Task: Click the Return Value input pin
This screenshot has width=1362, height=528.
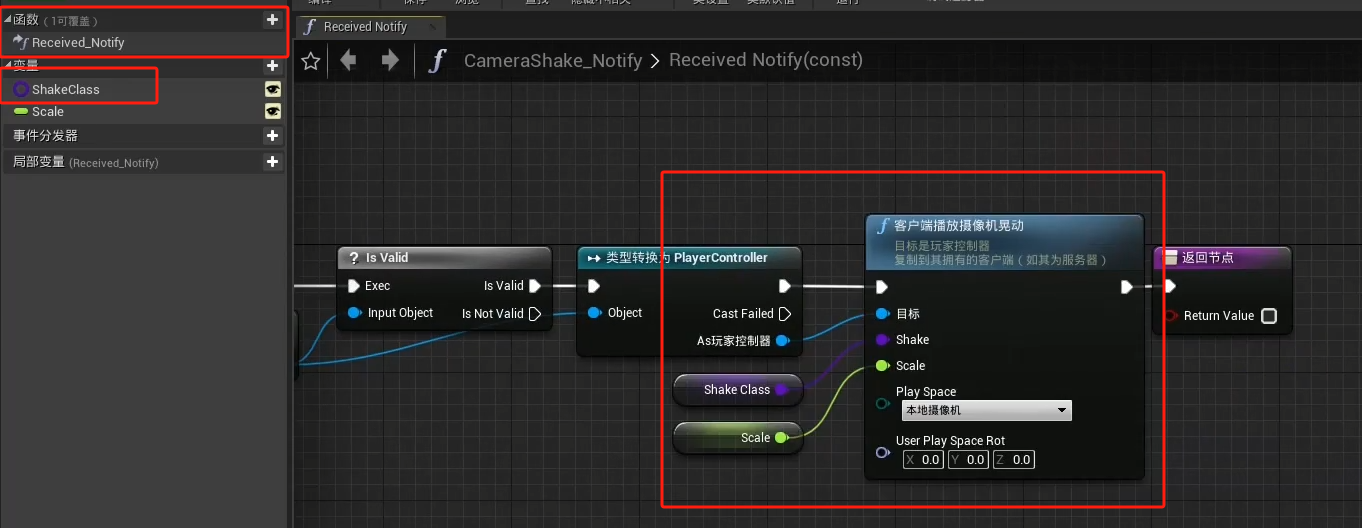Action: tap(1171, 316)
